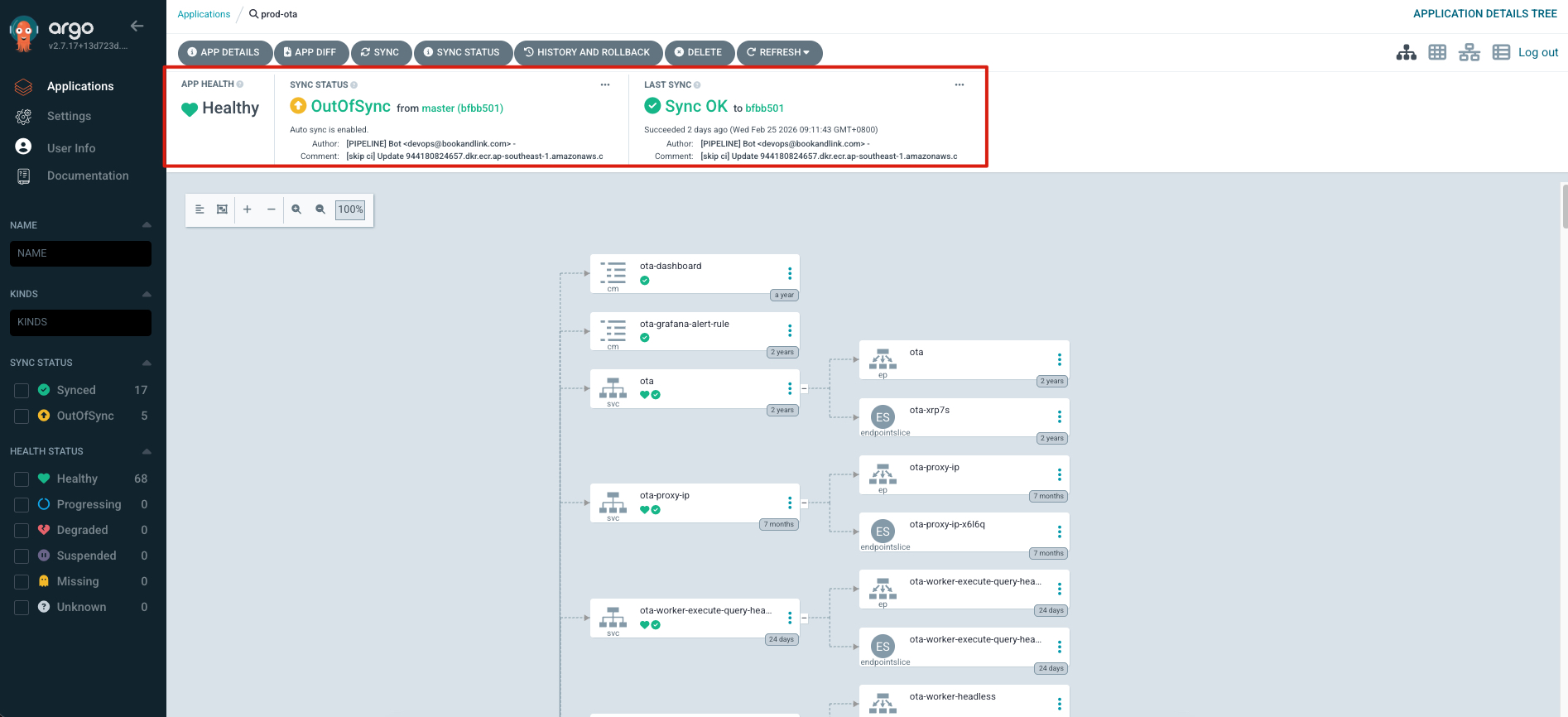Click the DELETE button
The height and width of the screenshot is (717, 1568).
tap(699, 52)
